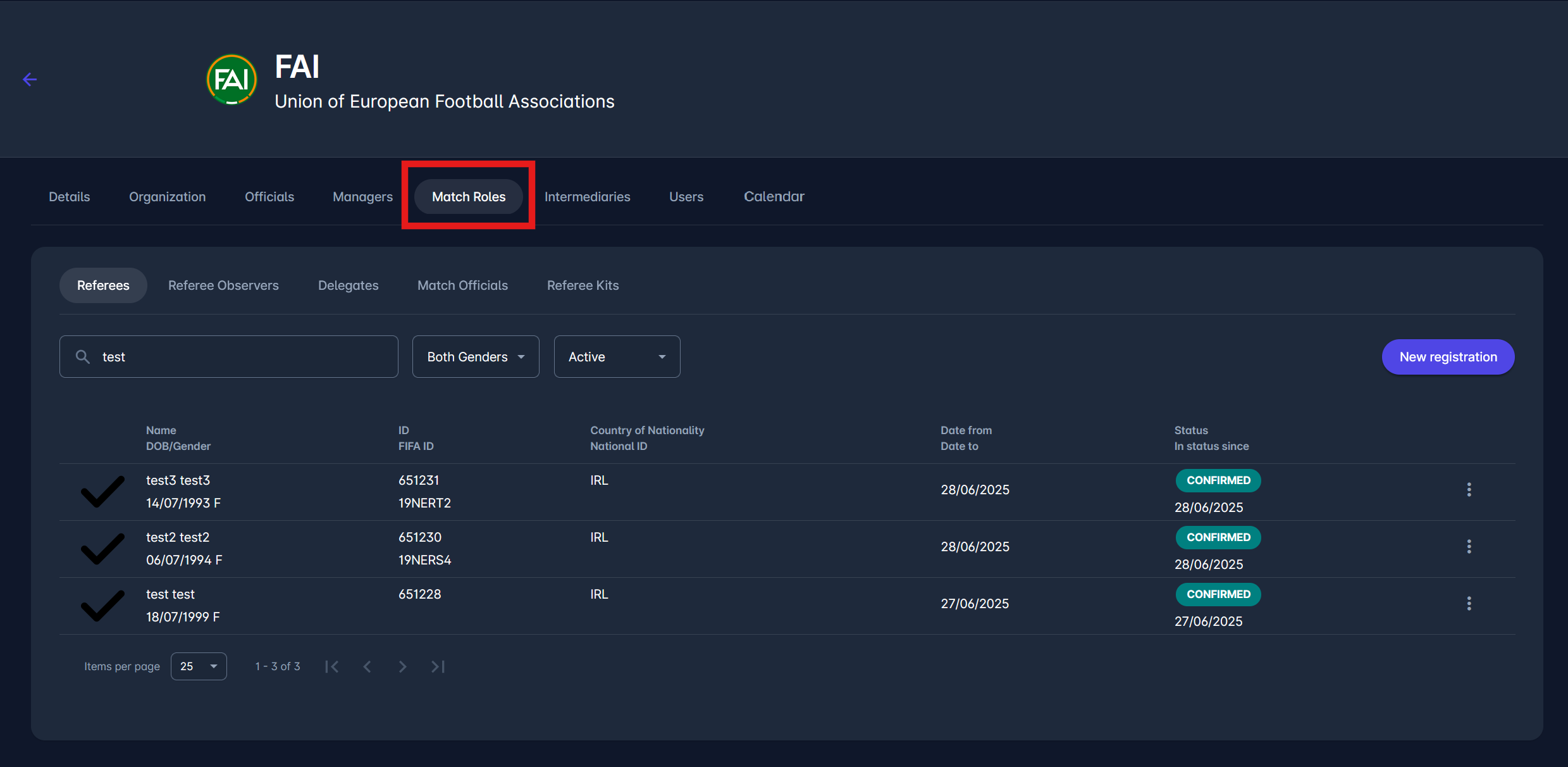The width and height of the screenshot is (1568, 767).
Task: Click the FAI logo
Action: point(231,80)
